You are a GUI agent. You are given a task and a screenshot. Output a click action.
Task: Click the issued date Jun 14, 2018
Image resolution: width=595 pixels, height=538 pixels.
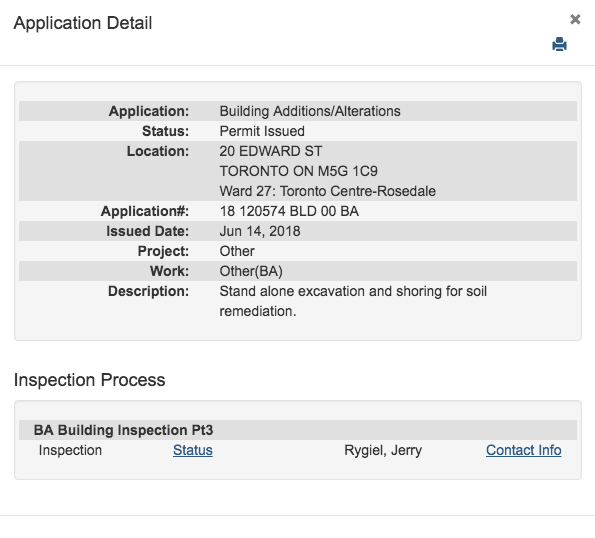pos(260,231)
